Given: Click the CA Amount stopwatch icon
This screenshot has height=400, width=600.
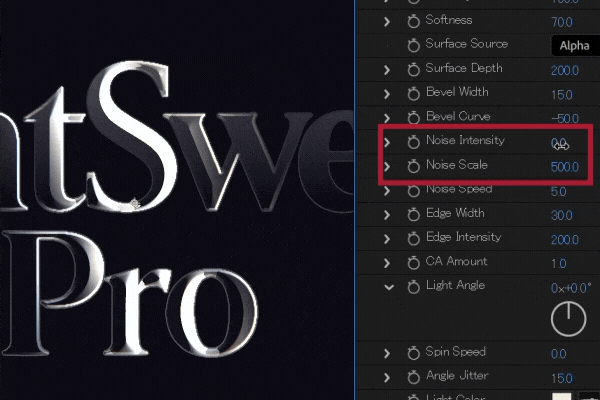Looking at the screenshot, I should point(413,262).
